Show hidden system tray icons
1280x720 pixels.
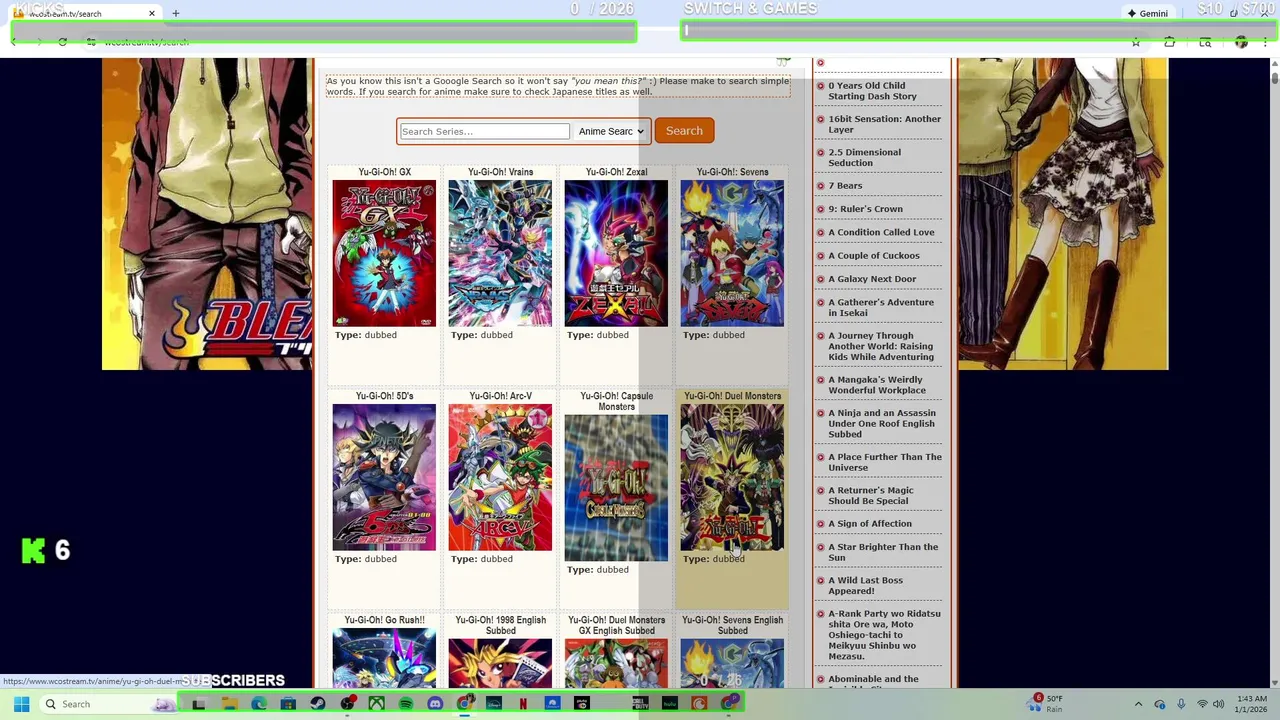pos(1138,704)
